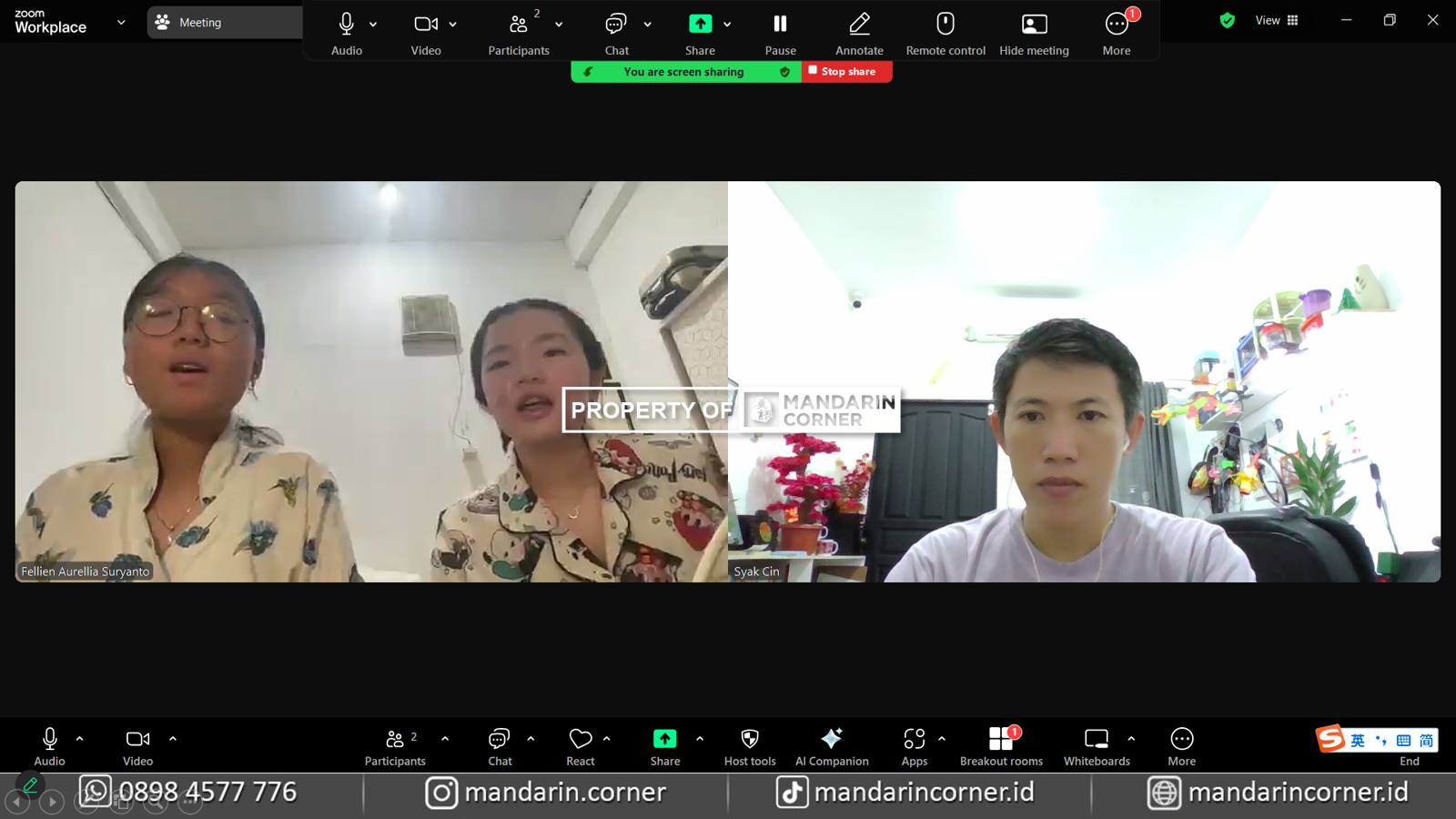Toggle the camera in bottom toolbar
This screenshot has height=819, width=1456.
tap(138, 739)
